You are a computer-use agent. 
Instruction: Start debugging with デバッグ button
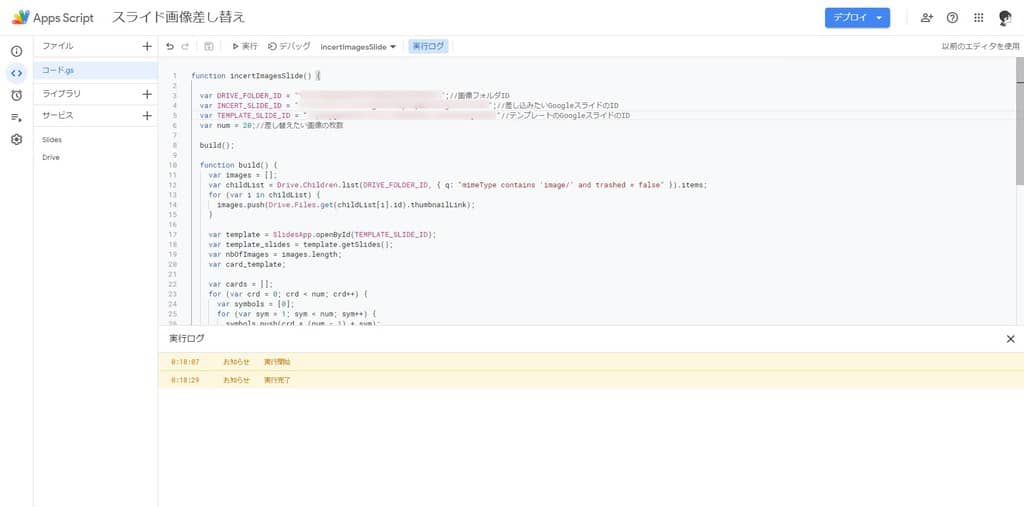click(x=289, y=46)
